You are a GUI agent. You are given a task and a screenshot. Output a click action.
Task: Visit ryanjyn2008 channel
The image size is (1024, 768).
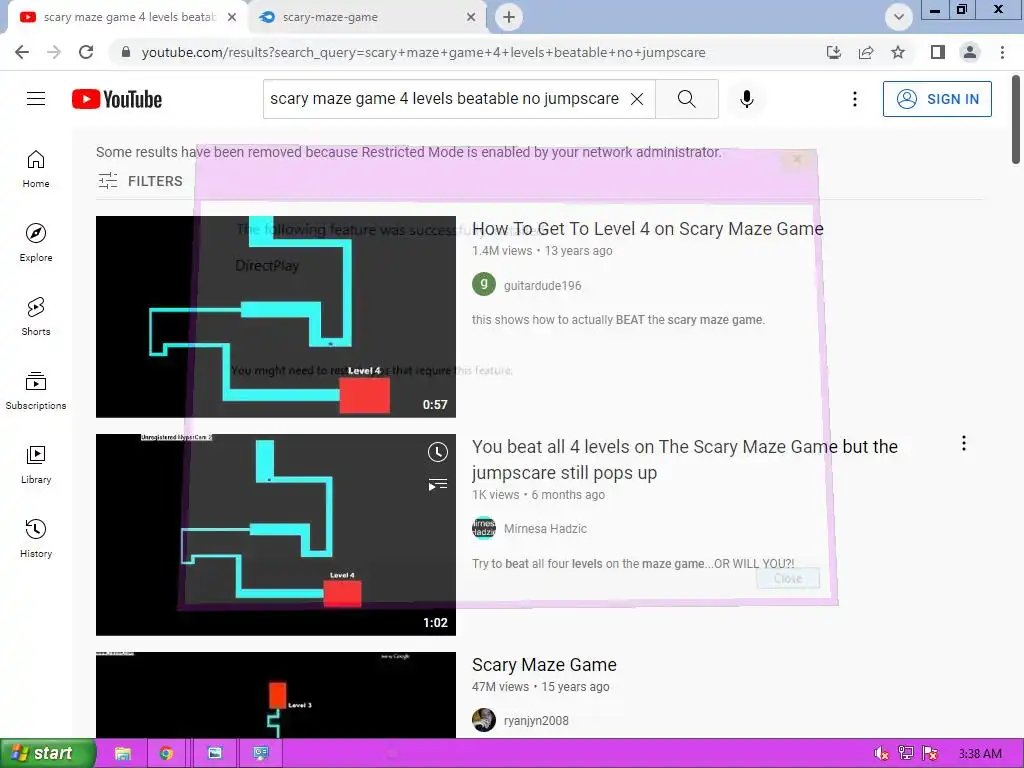536,720
